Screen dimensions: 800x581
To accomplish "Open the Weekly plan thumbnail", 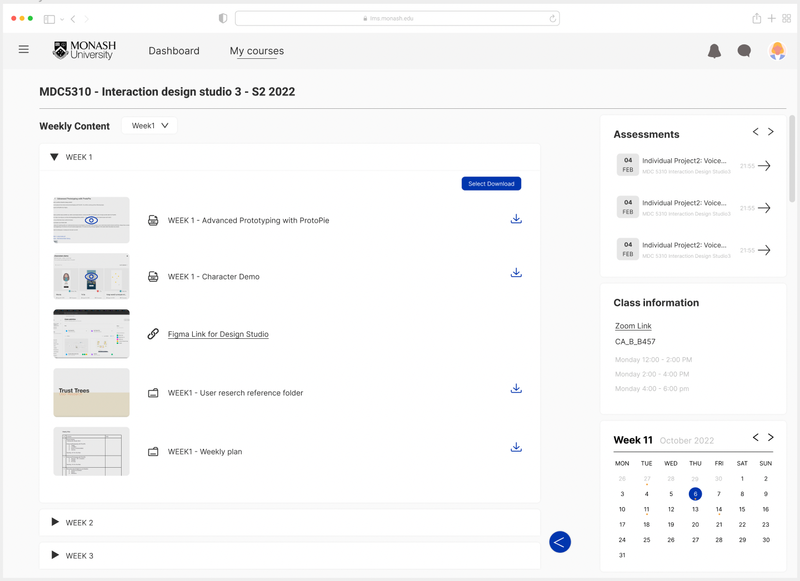I will click(91, 451).
